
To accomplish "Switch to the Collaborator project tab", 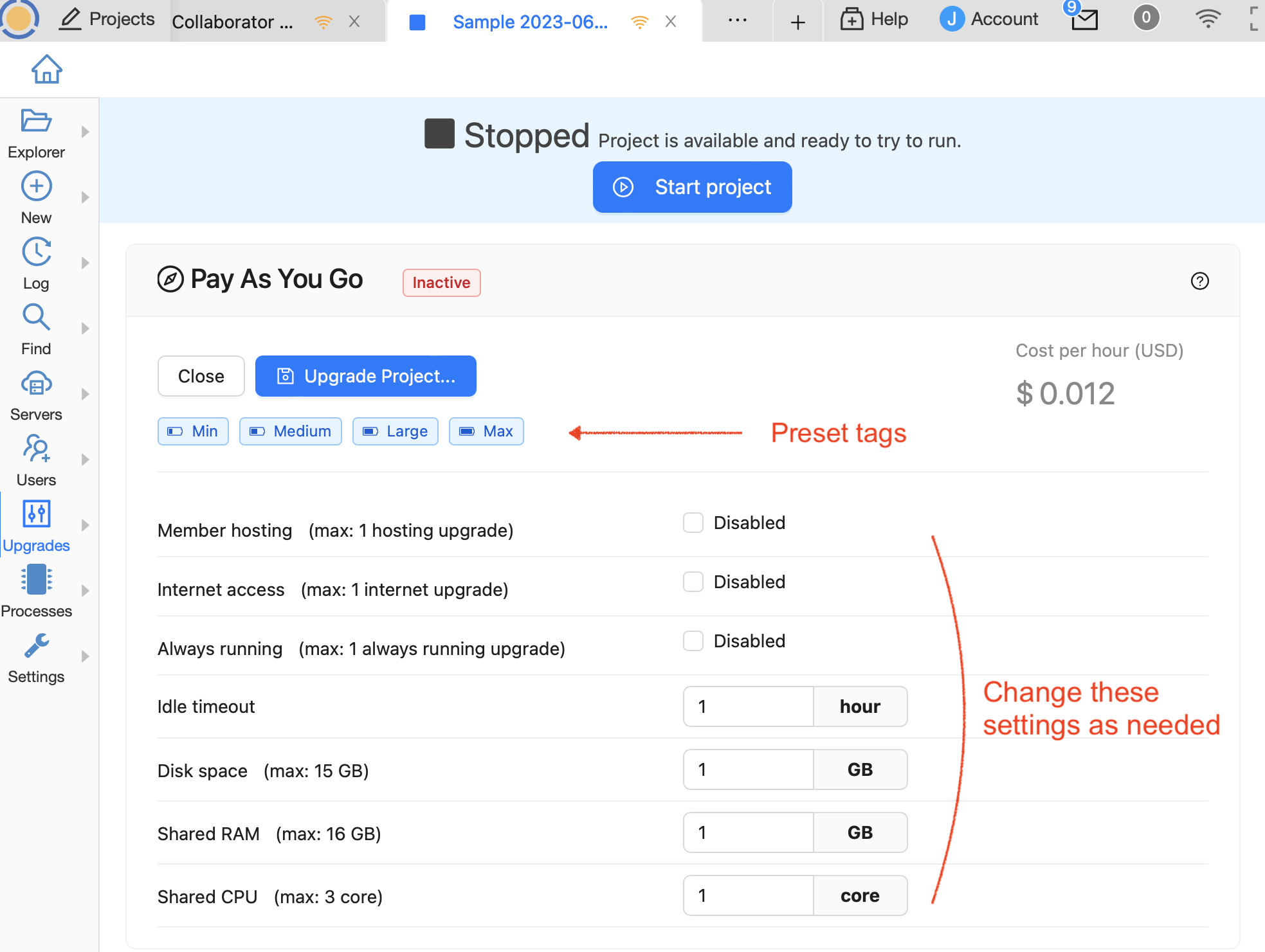I will click(x=233, y=22).
